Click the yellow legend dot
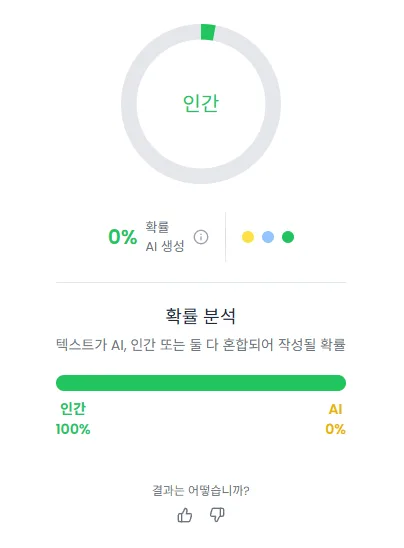The image size is (404, 548). [248, 237]
